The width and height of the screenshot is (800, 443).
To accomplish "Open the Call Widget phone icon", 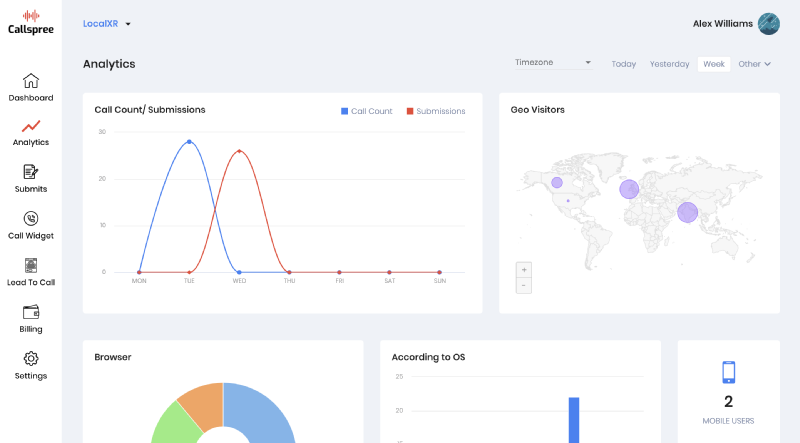I will [x=31, y=218].
